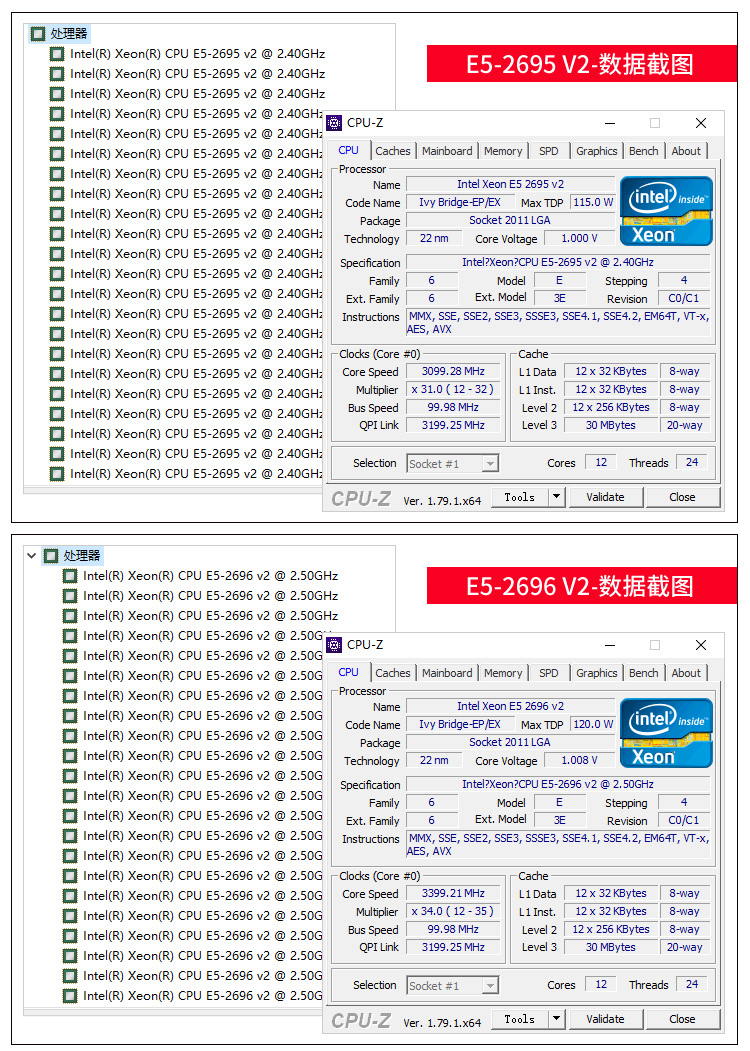Open Graphics tab in E5 2696 CPU-Z

point(597,674)
